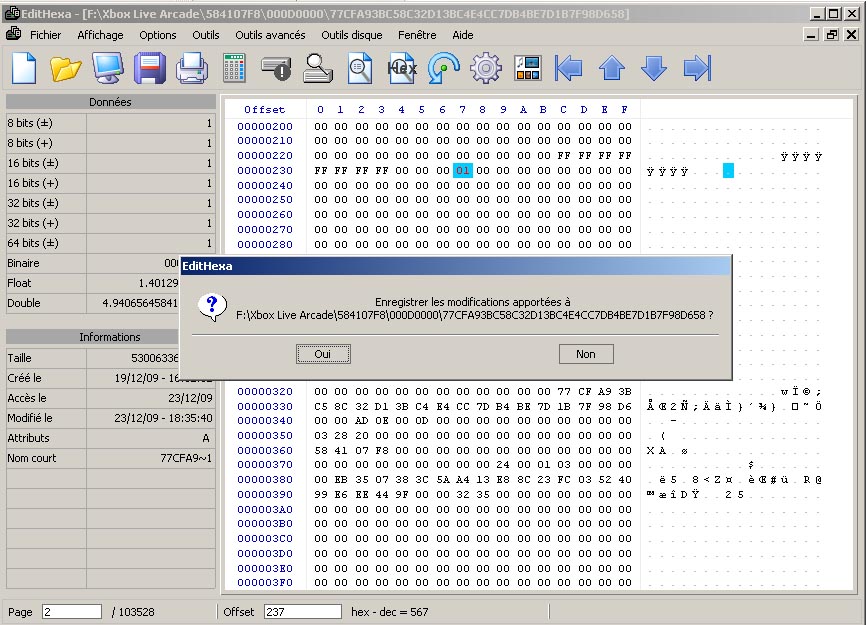Viewport: 868px width, 625px height.
Task: Open the Aide menu
Action: coord(463,35)
